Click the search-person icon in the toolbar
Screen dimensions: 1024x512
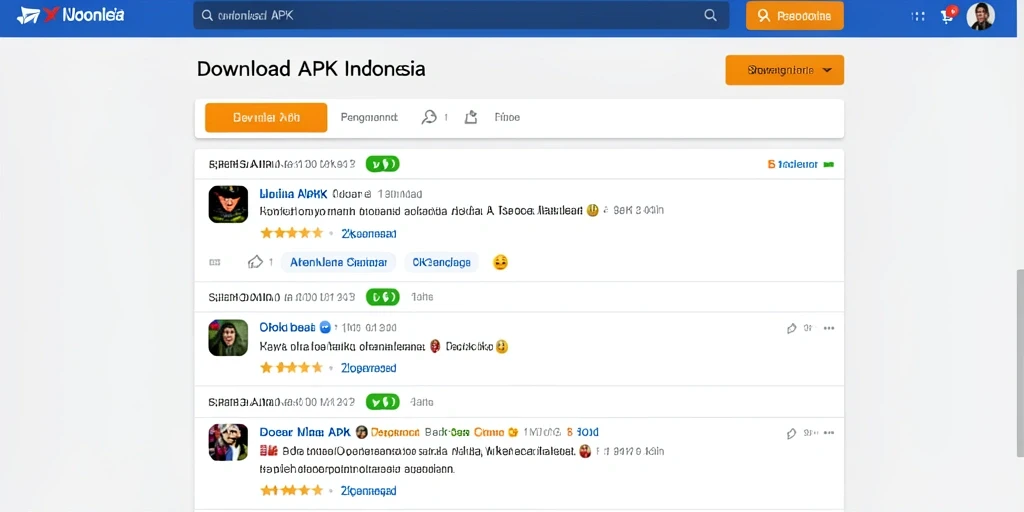click(428, 118)
